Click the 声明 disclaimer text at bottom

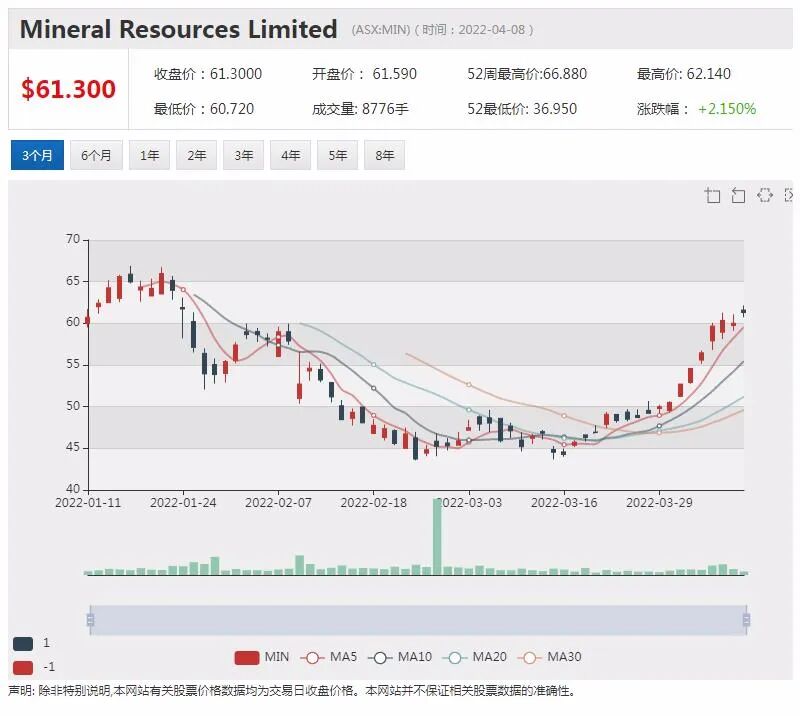[x=292, y=691]
